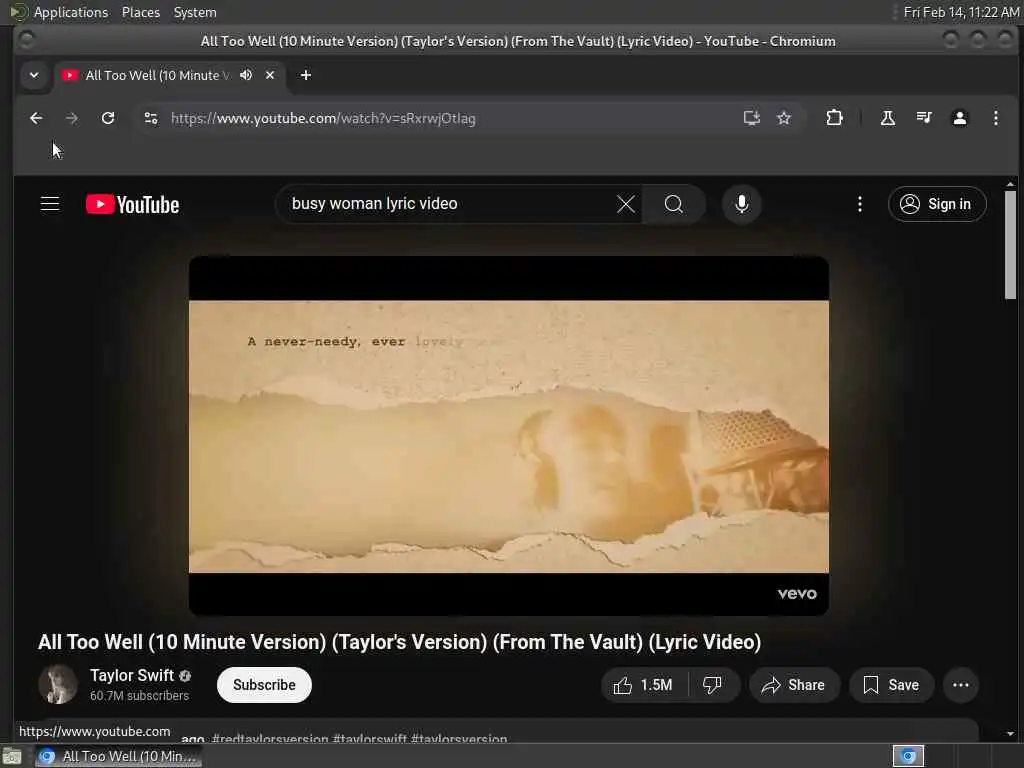Open the browser profile icon
The height and width of the screenshot is (768, 1024).
[x=959, y=118]
